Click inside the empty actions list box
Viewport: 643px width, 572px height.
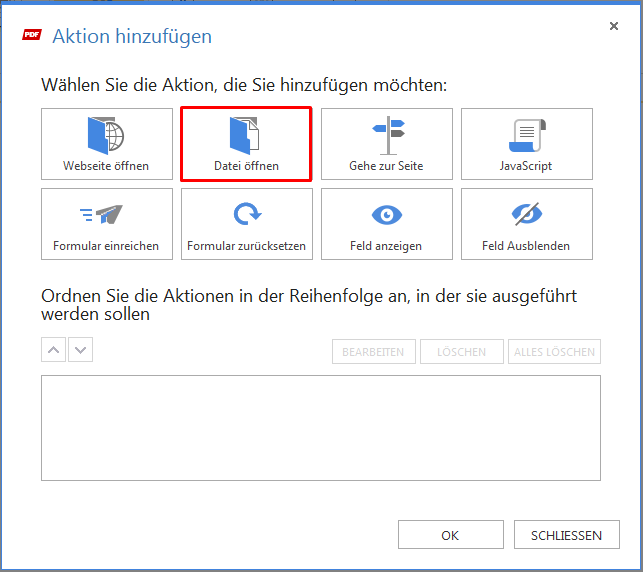pos(321,428)
